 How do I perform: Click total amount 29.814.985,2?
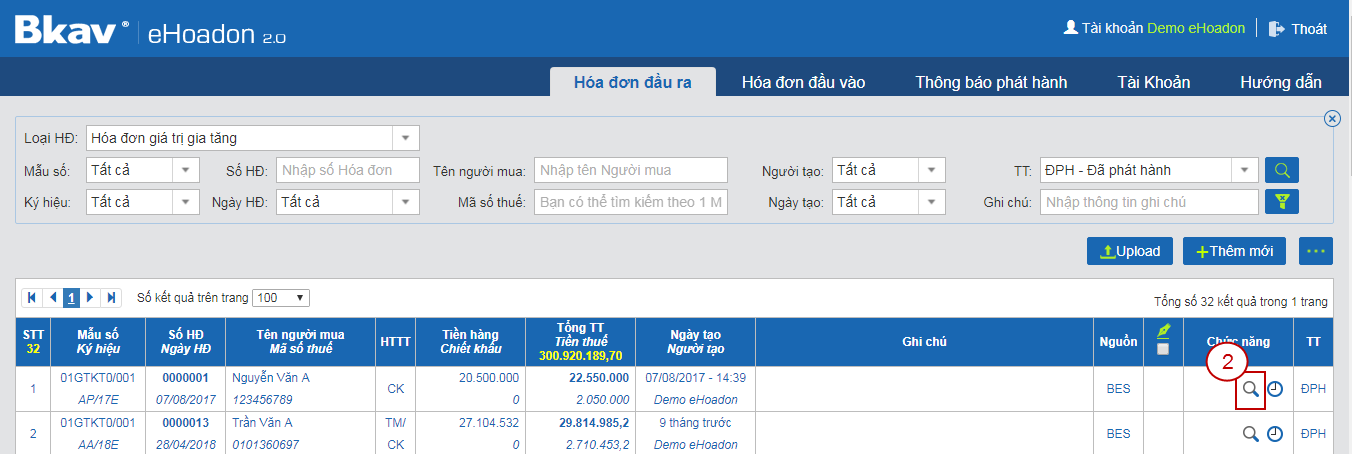pos(594,423)
